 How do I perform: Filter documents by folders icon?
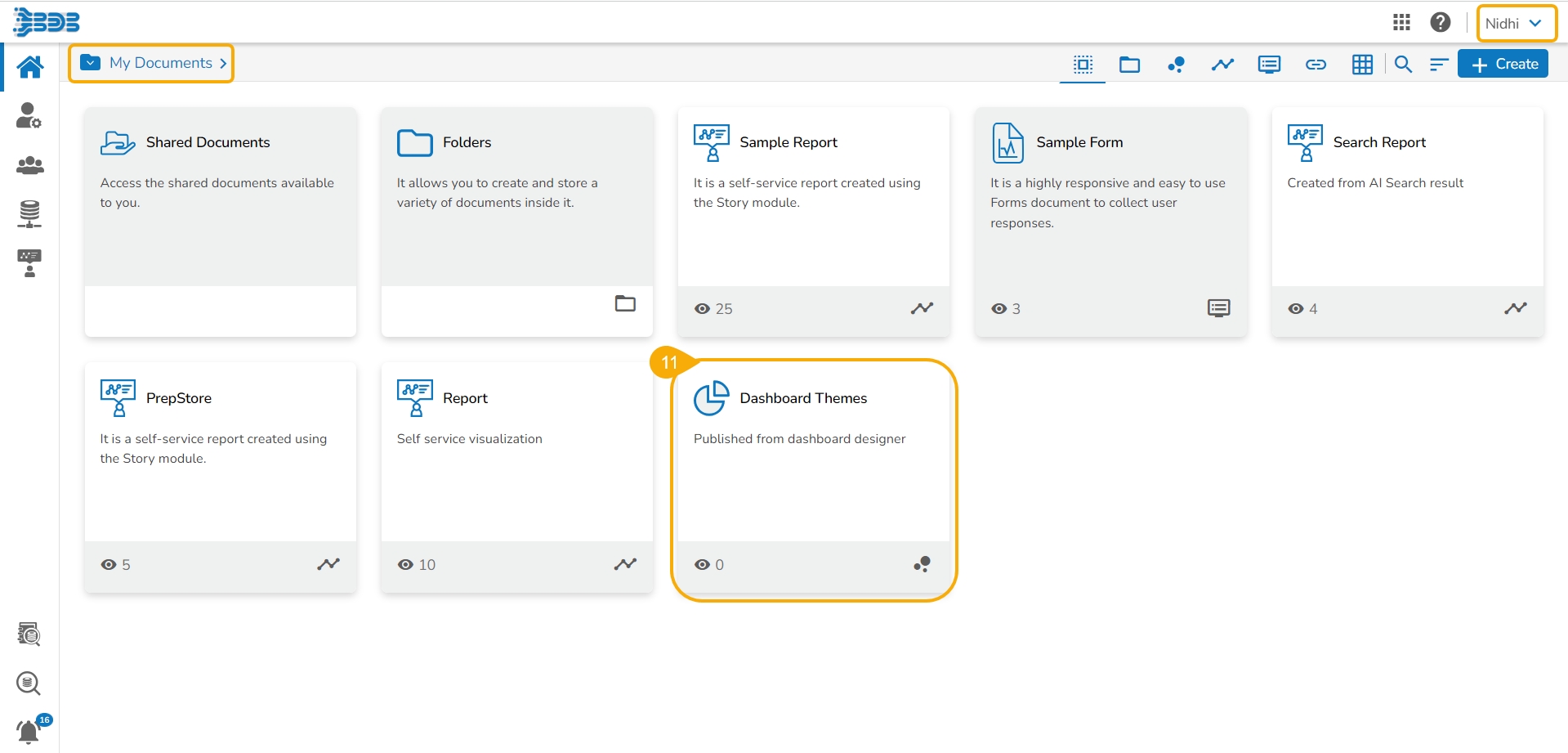[1129, 65]
